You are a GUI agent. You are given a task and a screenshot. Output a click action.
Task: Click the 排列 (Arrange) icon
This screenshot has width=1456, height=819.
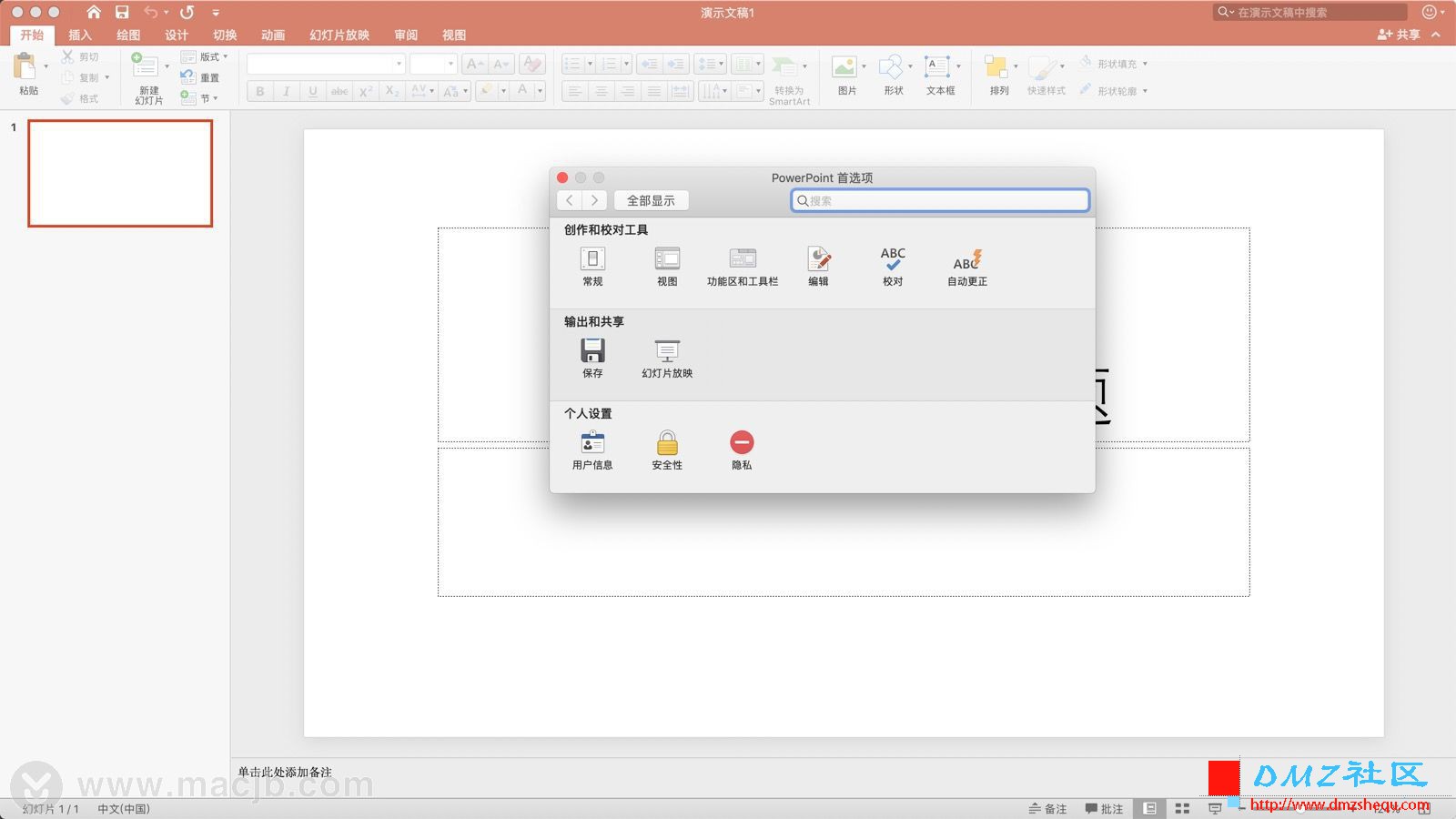(996, 67)
